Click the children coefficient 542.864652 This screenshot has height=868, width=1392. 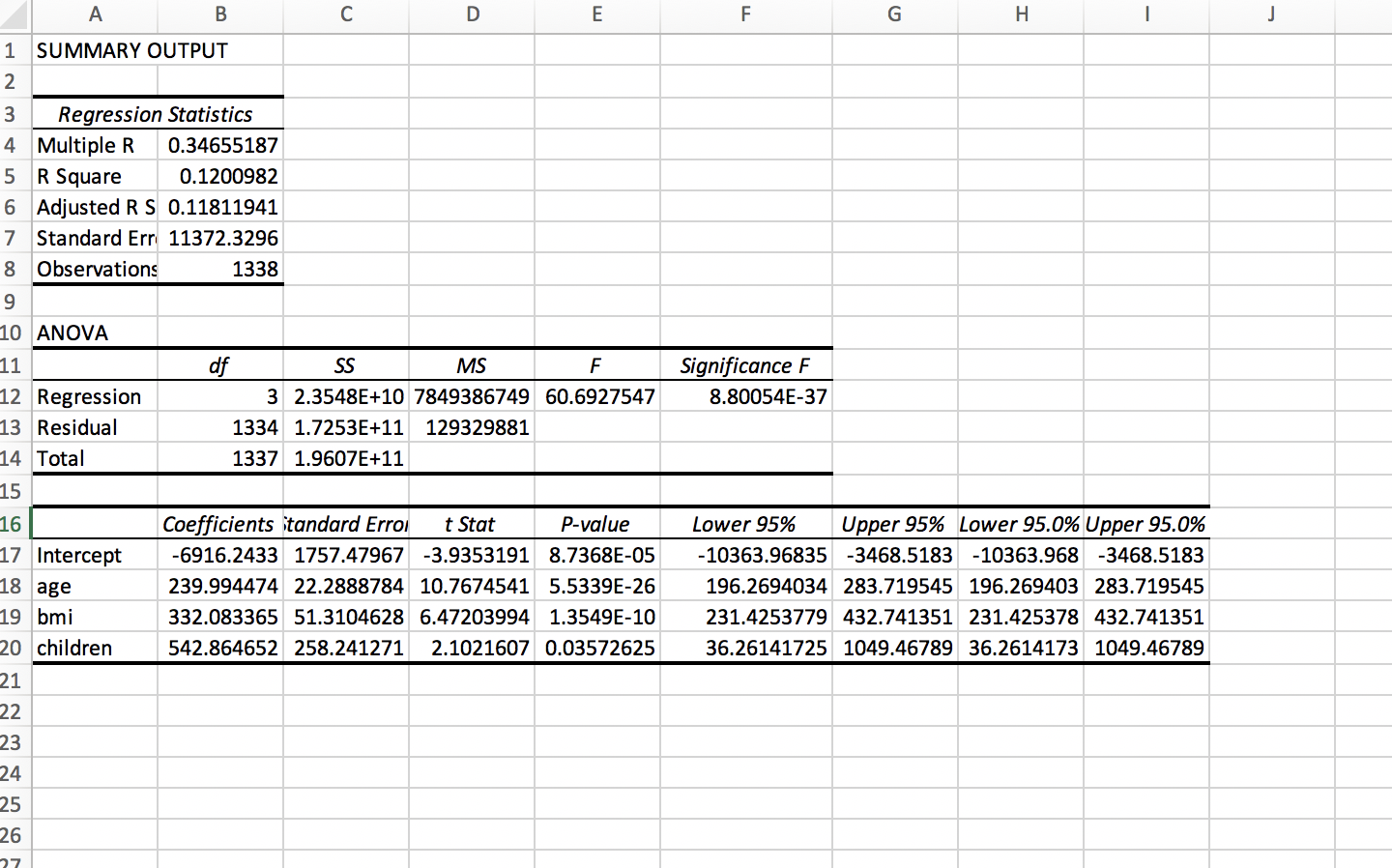222,648
